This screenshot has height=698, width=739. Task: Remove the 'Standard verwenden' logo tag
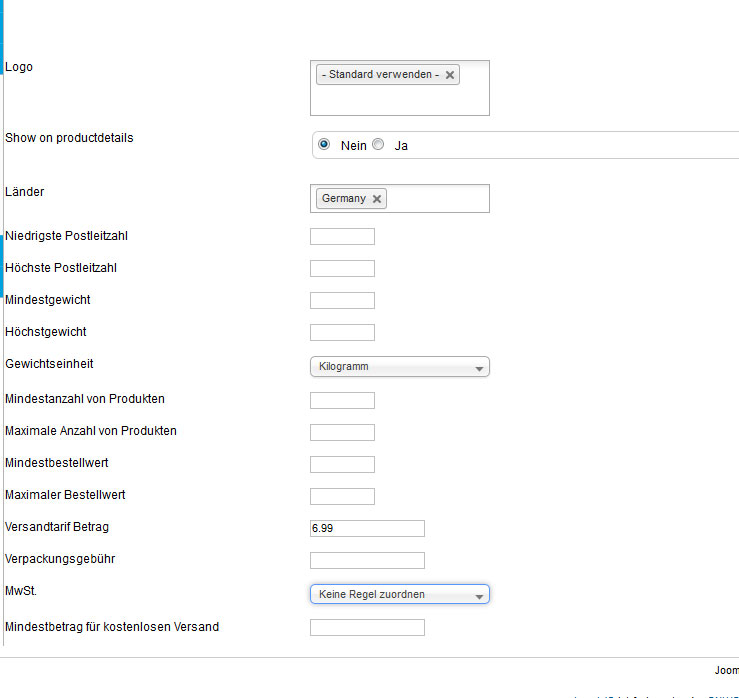click(450, 75)
